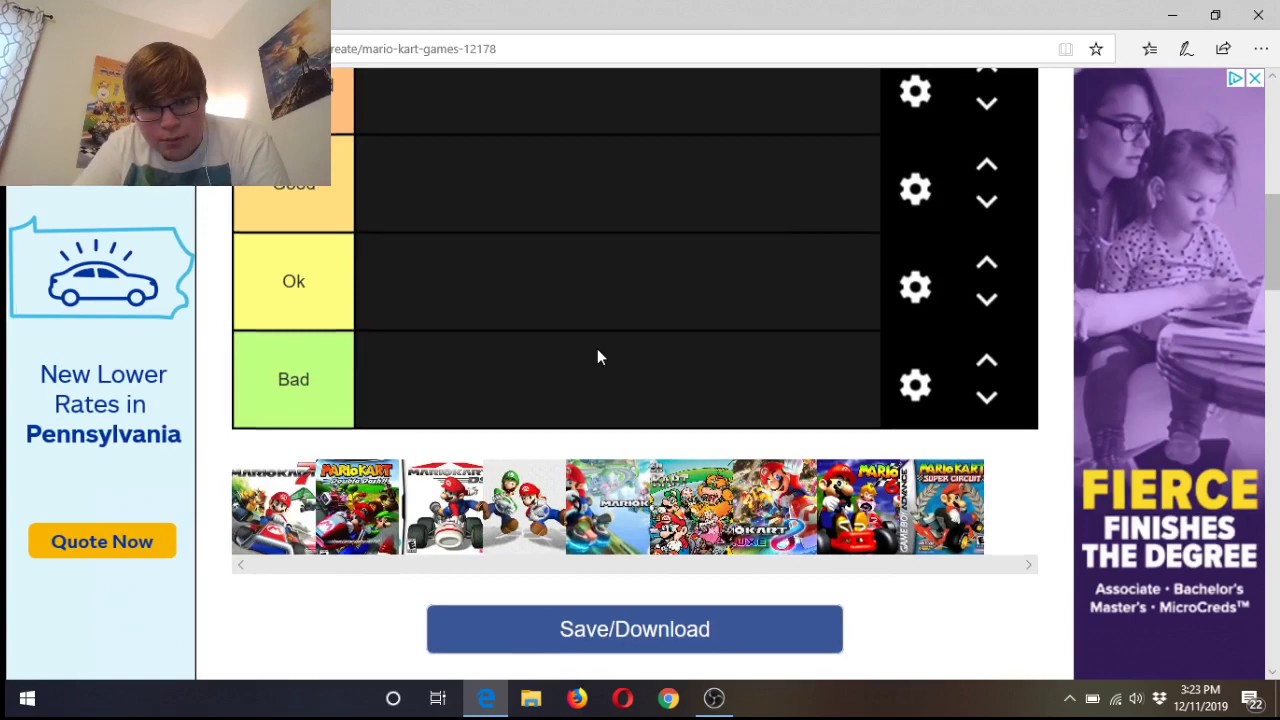Open Wi-Fi network tray icon
This screenshot has width=1280, height=720.
[1115, 699]
